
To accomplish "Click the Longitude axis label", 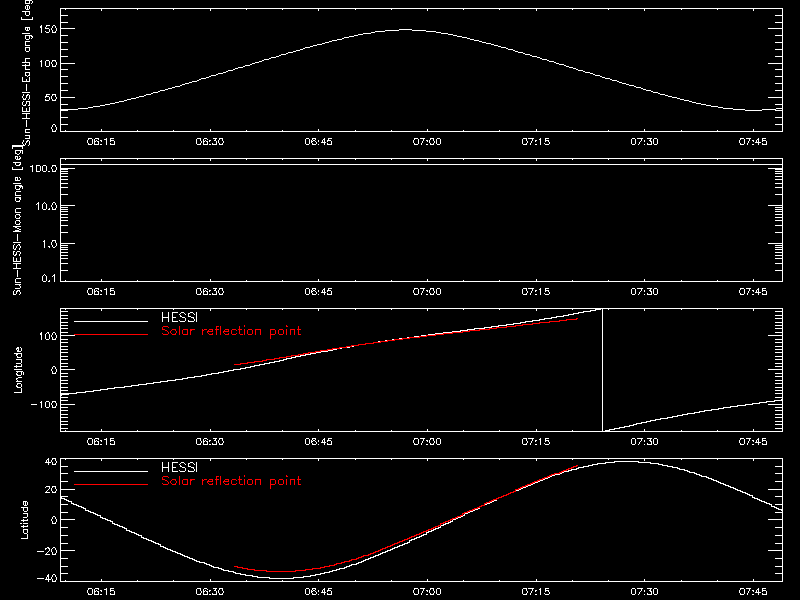I will pos(18,370).
